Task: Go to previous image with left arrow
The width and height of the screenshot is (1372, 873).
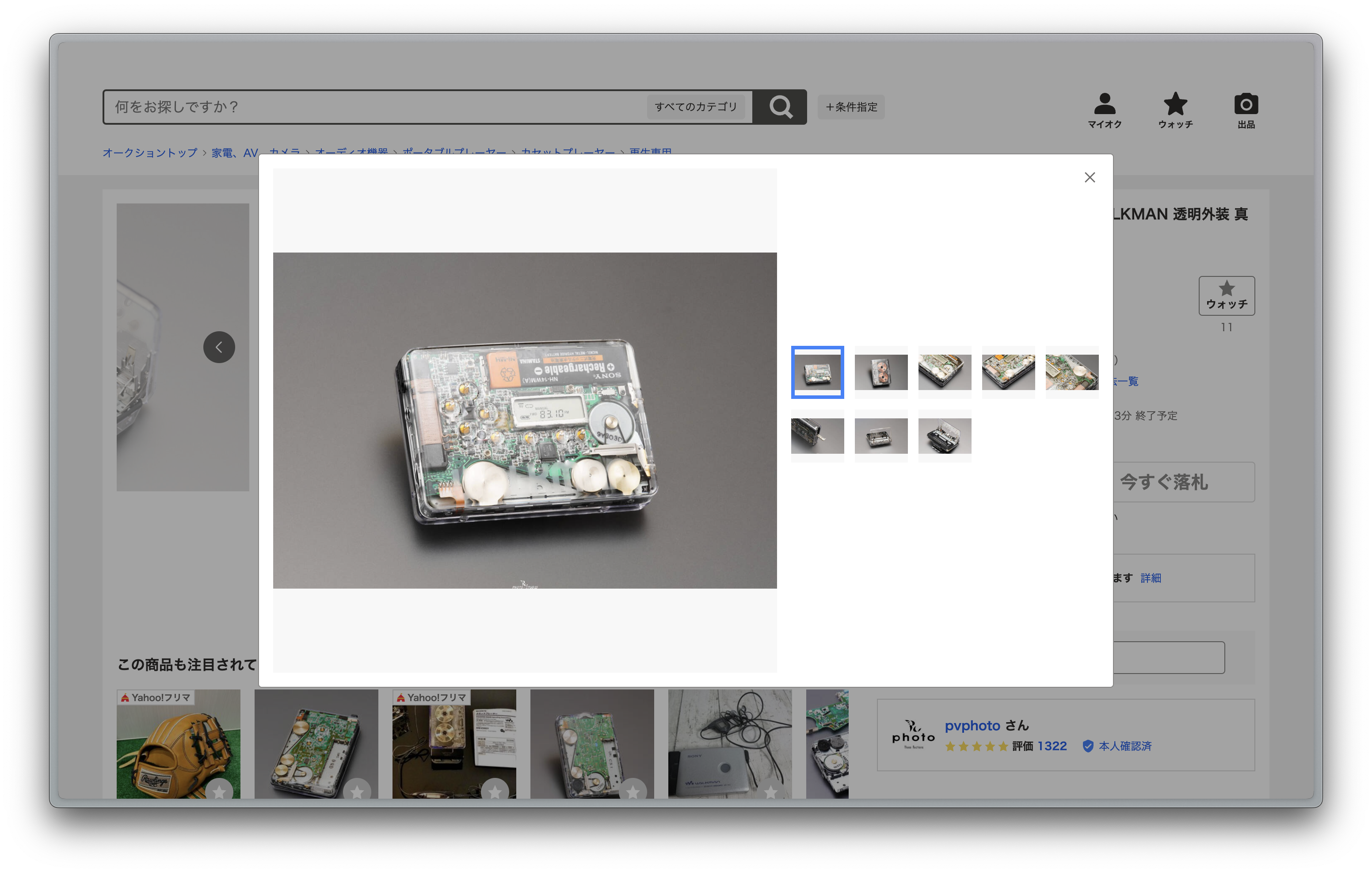Action: (x=219, y=347)
